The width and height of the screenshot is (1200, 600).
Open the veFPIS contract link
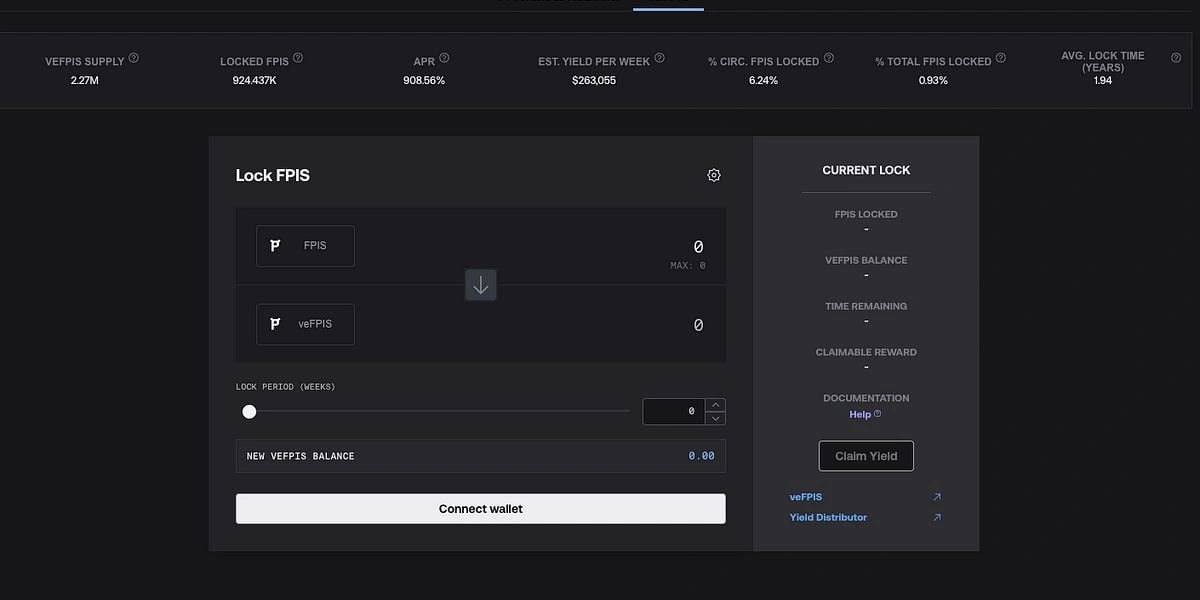[806, 497]
